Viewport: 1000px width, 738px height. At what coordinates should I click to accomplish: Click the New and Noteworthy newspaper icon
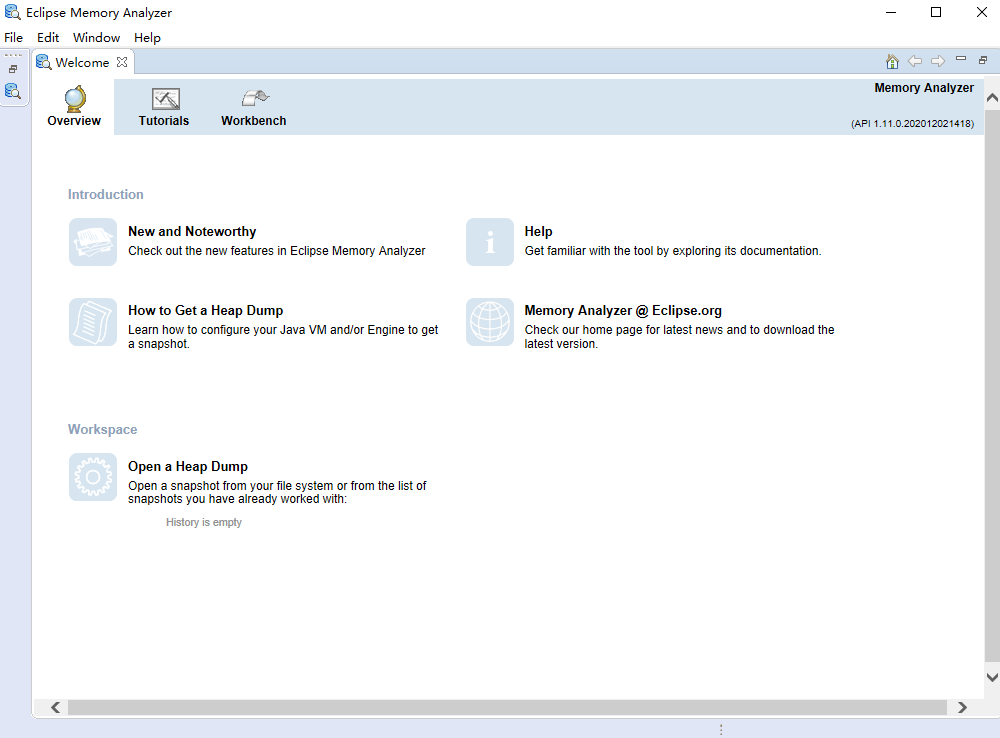point(93,242)
